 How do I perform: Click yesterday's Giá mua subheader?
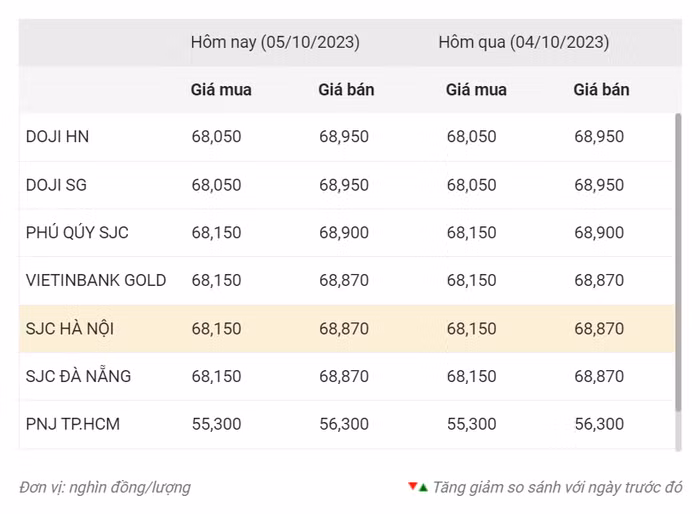[x=476, y=90]
